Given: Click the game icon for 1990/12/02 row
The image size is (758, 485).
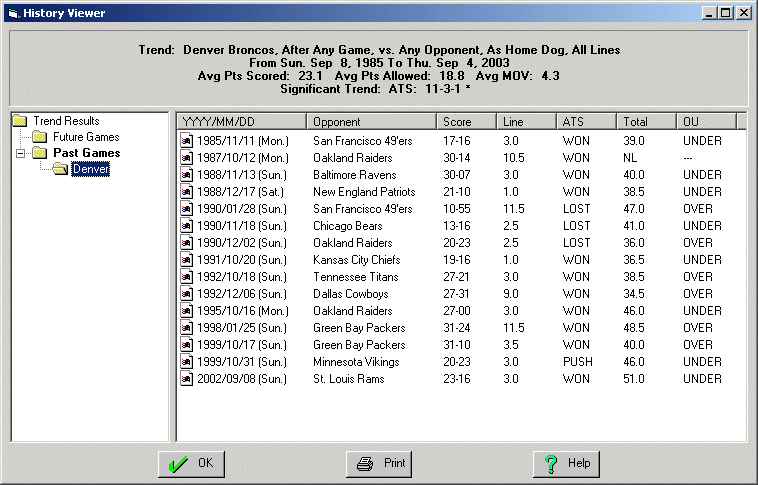Looking at the screenshot, I should point(187,243).
